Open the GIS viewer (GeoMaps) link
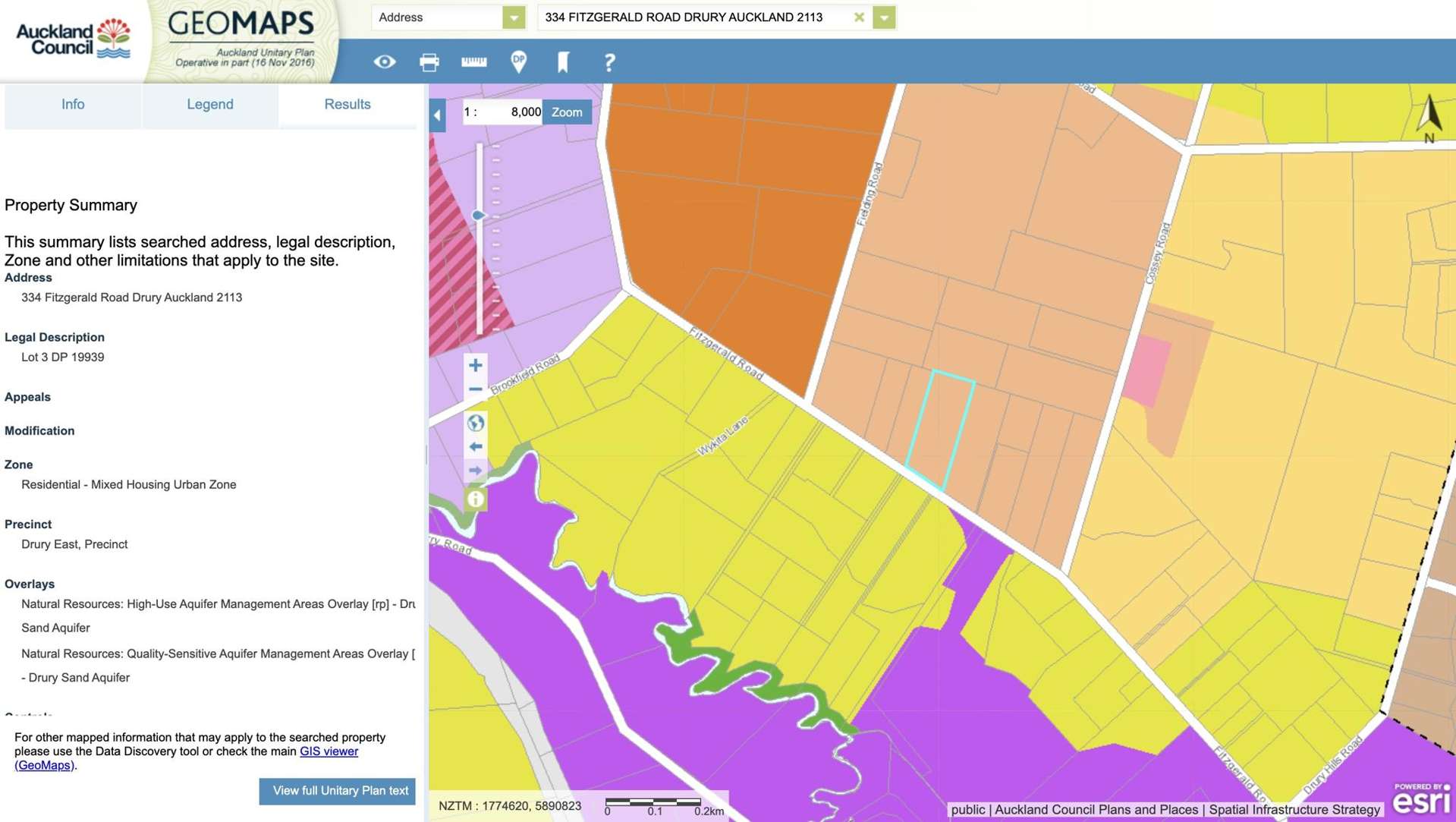 (329, 751)
